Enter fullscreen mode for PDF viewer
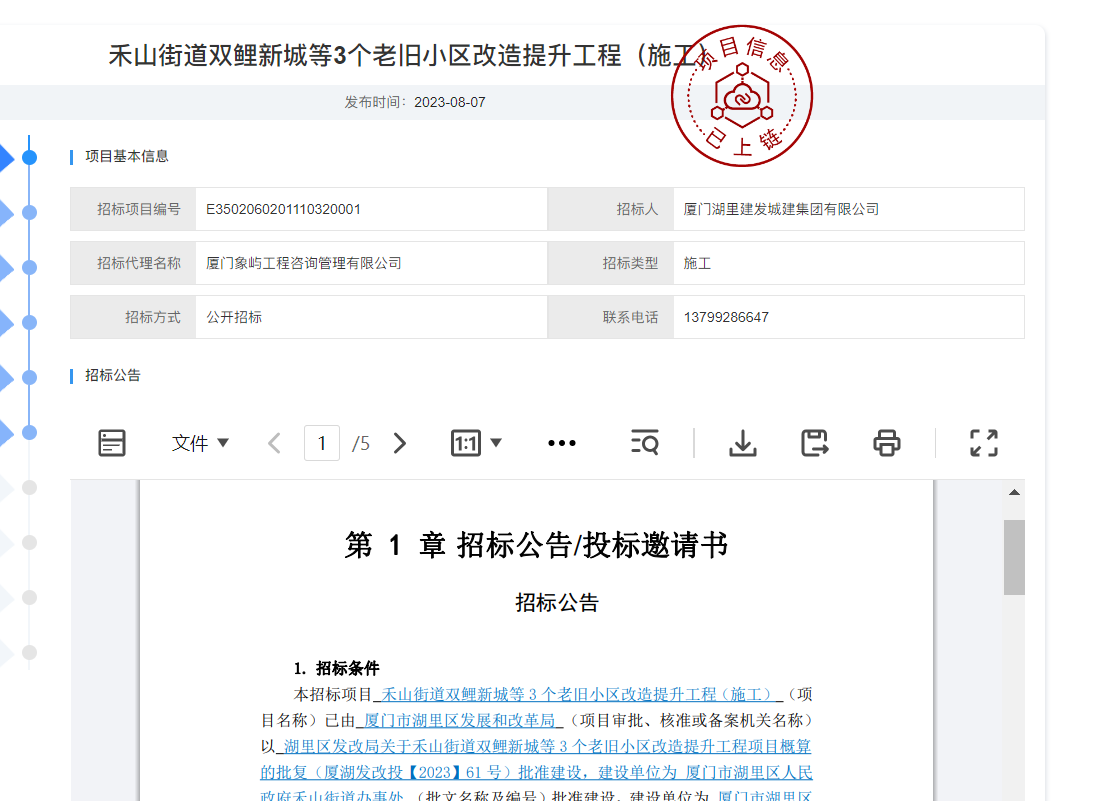Viewport: 1107px width, 801px height. [984, 443]
